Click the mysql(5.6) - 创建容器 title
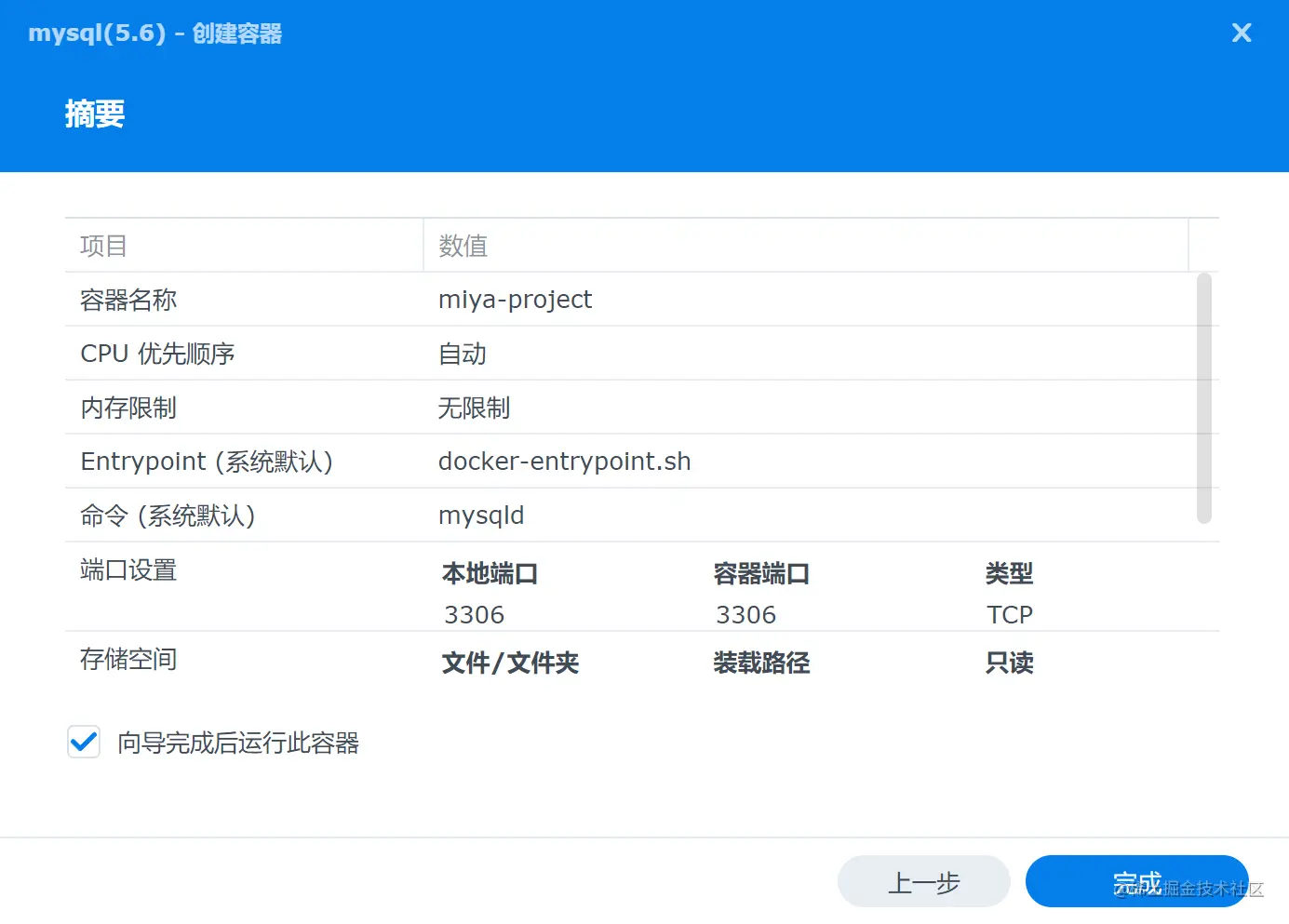Screen dimensions: 1289x924 [154, 33]
